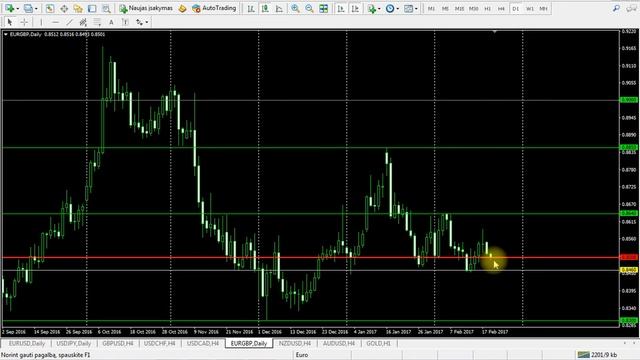The image size is (640, 360).
Task: Select the horizontal line drawing tool
Action: point(56,22)
